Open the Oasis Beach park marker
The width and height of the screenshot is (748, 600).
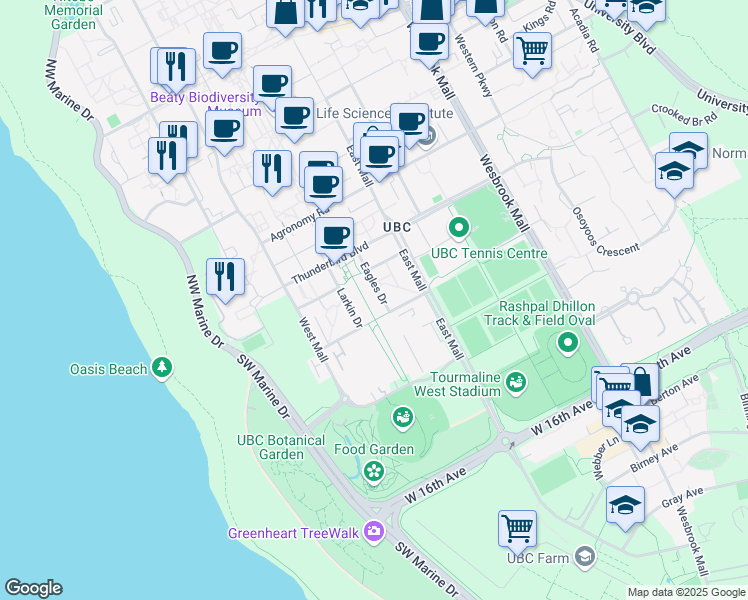pyautogui.click(x=162, y=368)
